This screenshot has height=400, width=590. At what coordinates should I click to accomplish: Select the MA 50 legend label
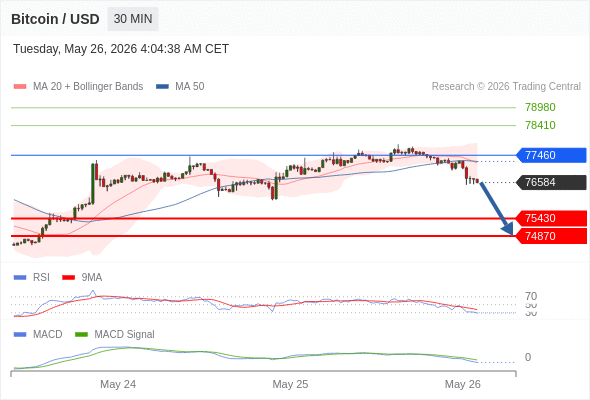190,87
